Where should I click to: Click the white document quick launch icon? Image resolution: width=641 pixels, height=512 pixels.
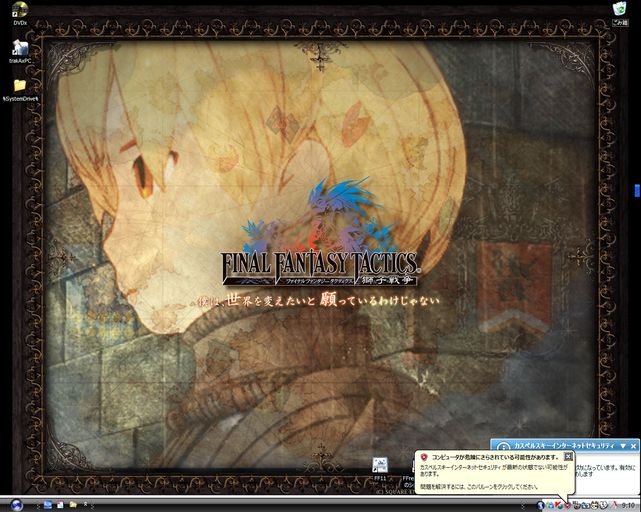pos(60,505)
